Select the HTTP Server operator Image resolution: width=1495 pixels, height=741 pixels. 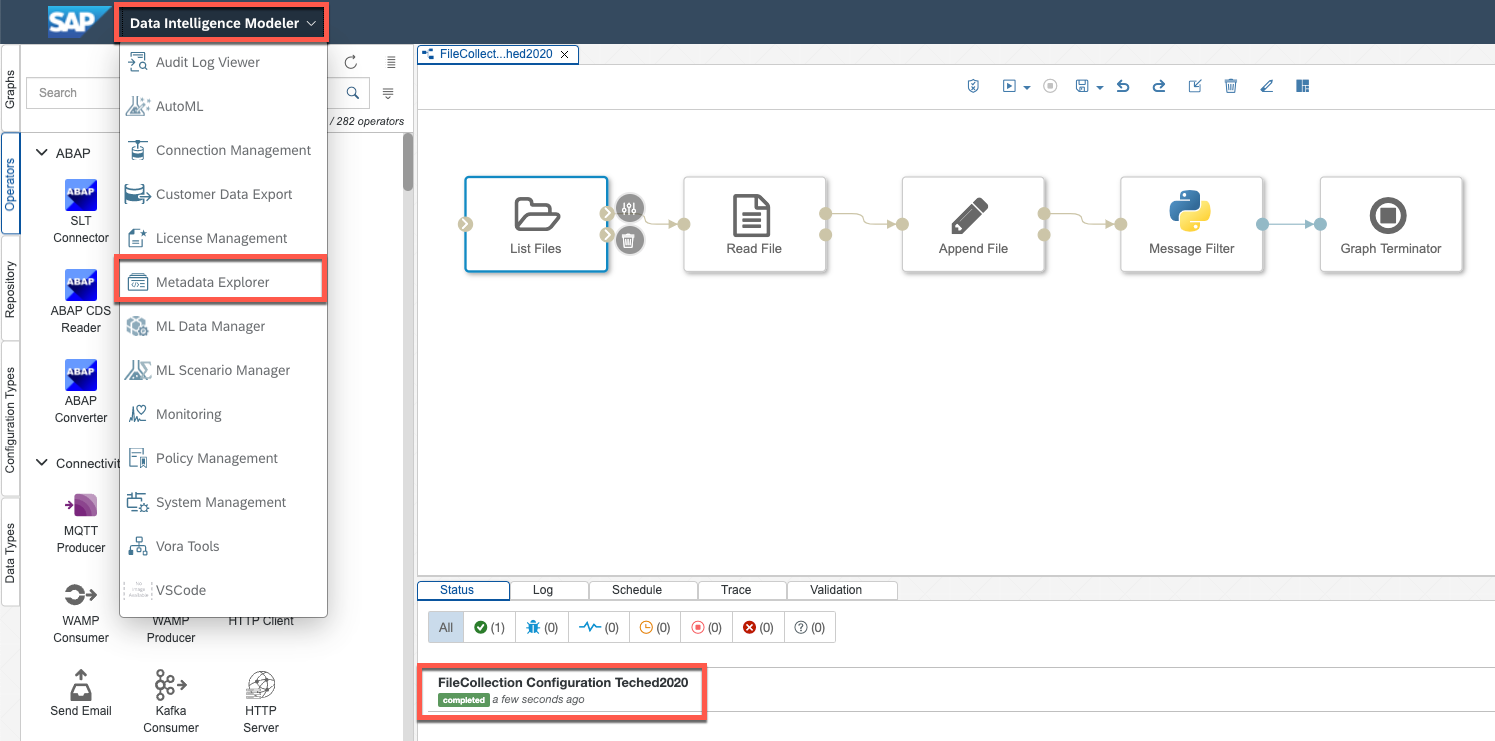pyautogui.click(x=261, y=702)
